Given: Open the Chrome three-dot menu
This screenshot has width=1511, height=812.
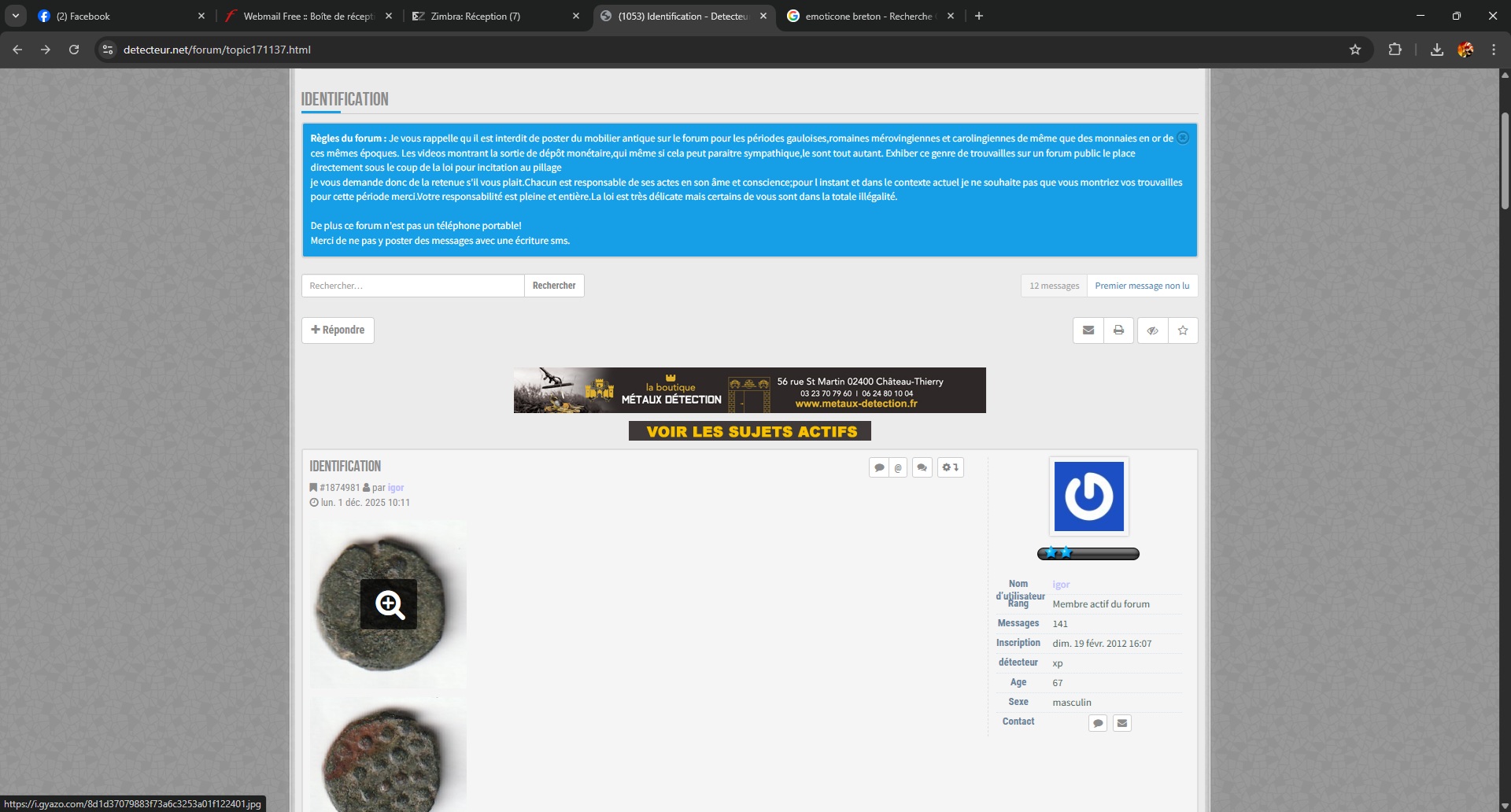Looking at the screenshot, I should (1494, 50).
